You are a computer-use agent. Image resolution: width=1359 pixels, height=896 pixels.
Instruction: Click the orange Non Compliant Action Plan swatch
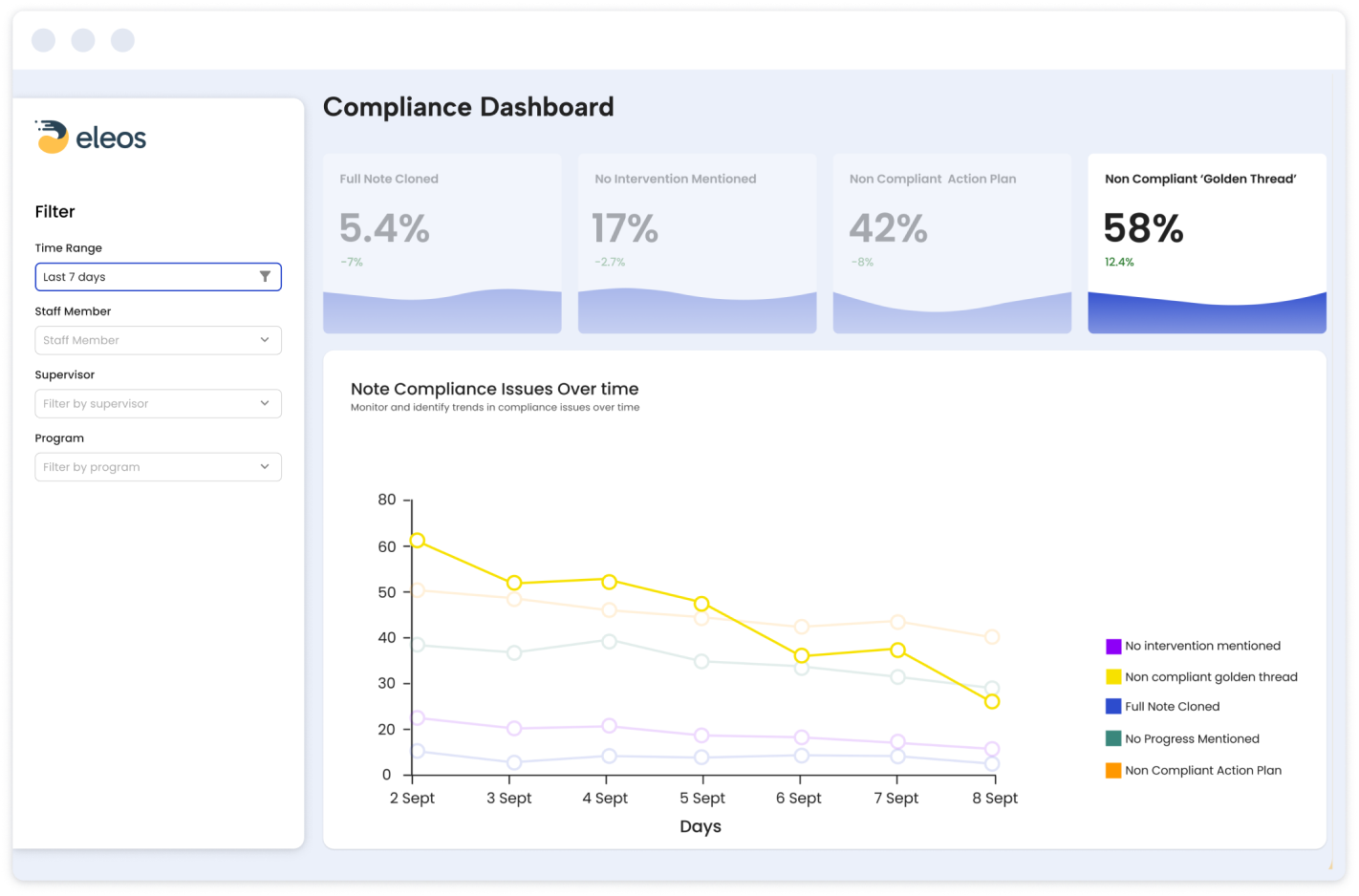point(1113,770)
